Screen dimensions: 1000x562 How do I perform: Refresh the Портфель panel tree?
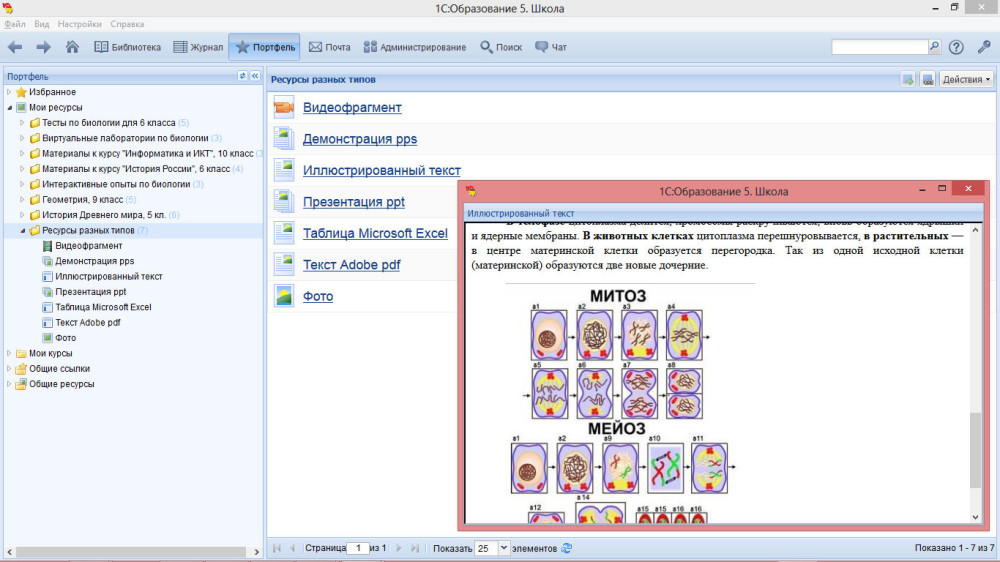coord(242,76)
